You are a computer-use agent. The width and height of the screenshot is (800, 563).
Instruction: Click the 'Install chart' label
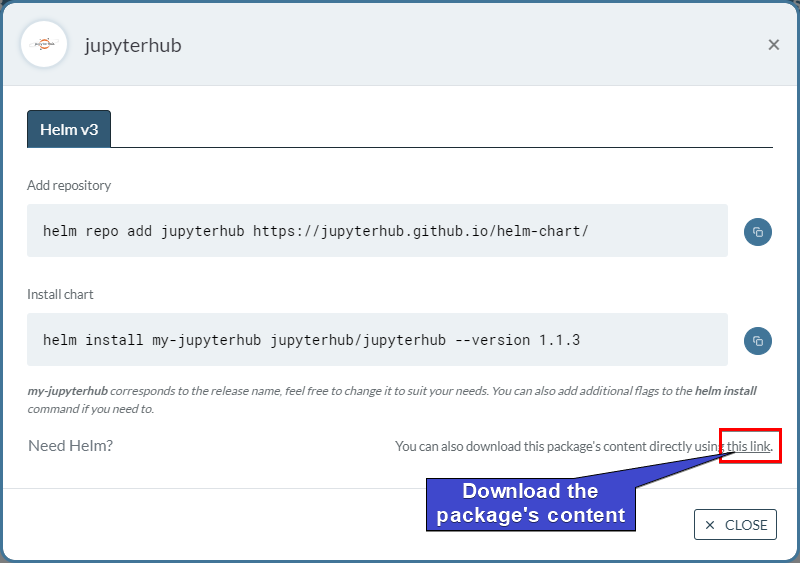60,295
